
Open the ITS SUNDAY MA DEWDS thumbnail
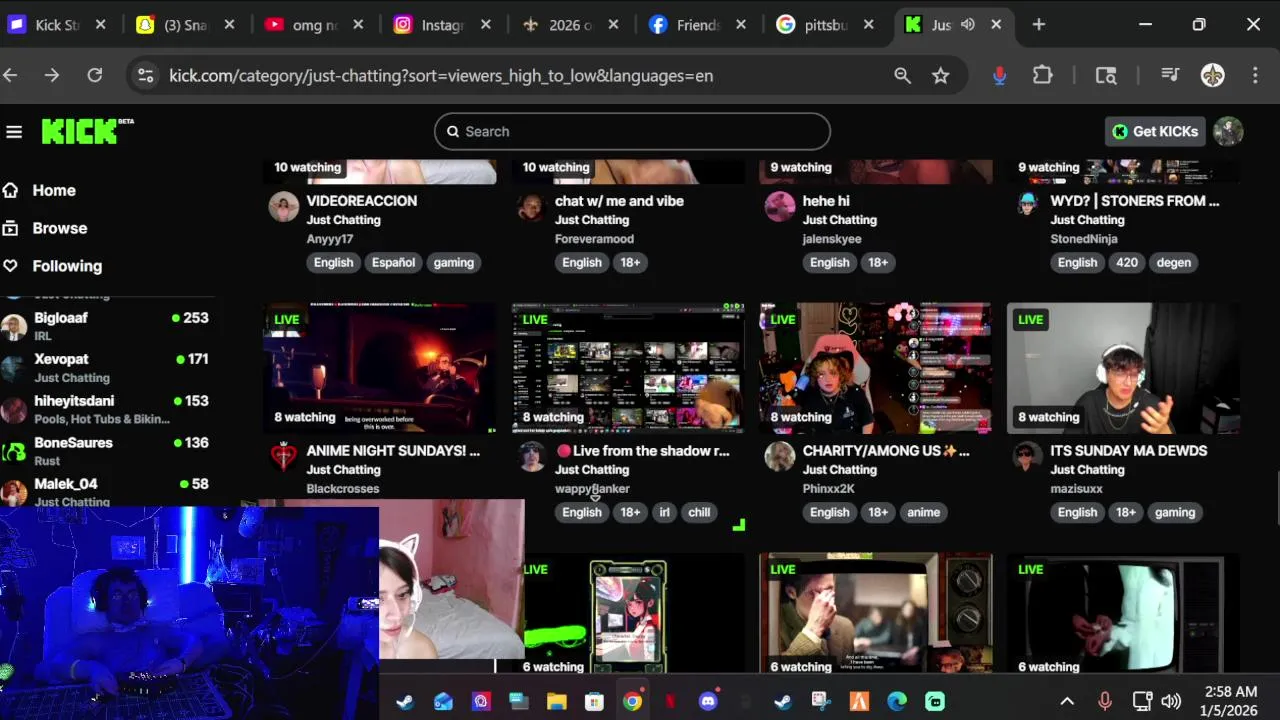[x=1123, y=368]
